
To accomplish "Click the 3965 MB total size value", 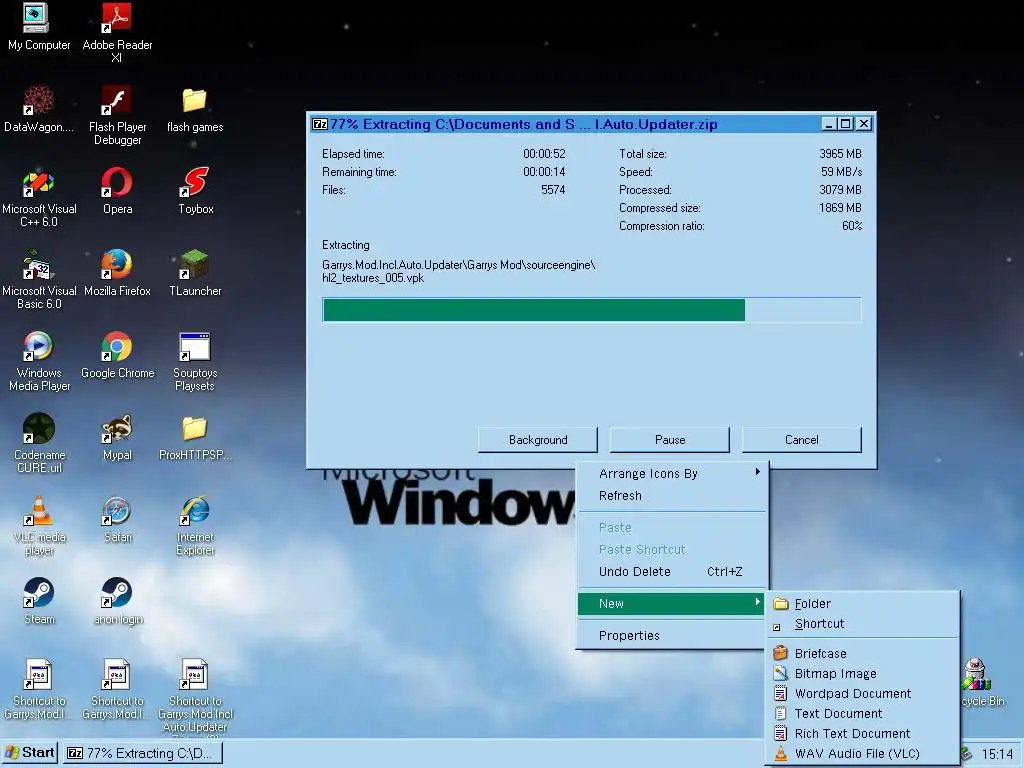I will (x=840, y=154).
